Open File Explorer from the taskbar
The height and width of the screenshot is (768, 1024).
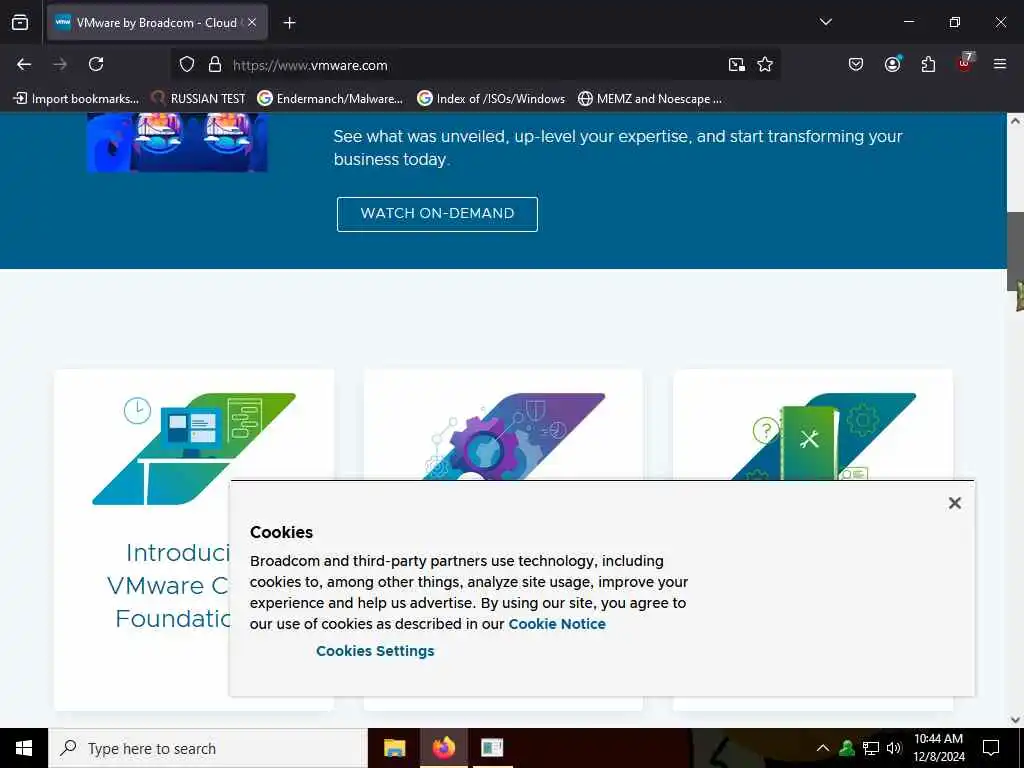[x=394, y=748]
